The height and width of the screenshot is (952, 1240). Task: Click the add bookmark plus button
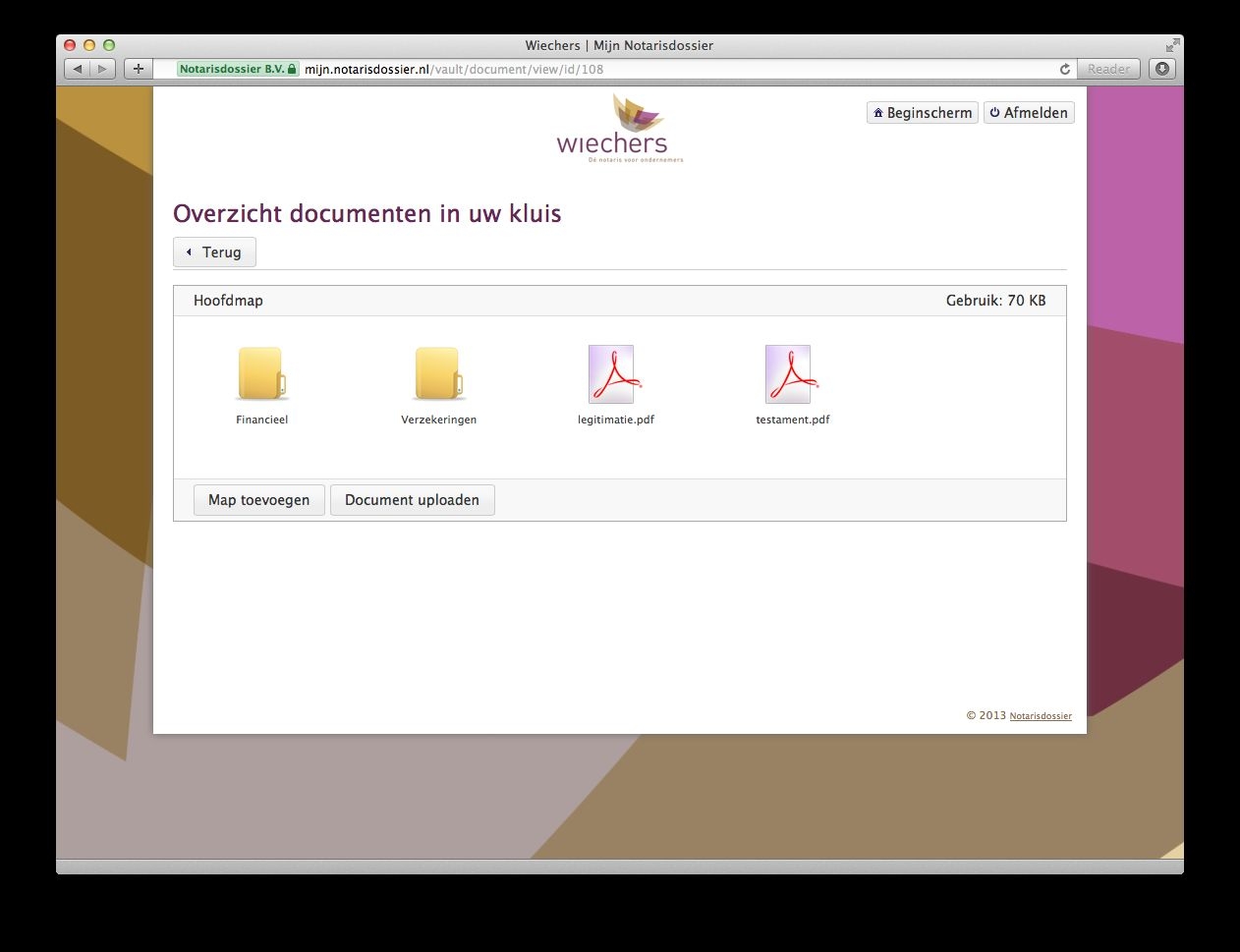point(139,69)
